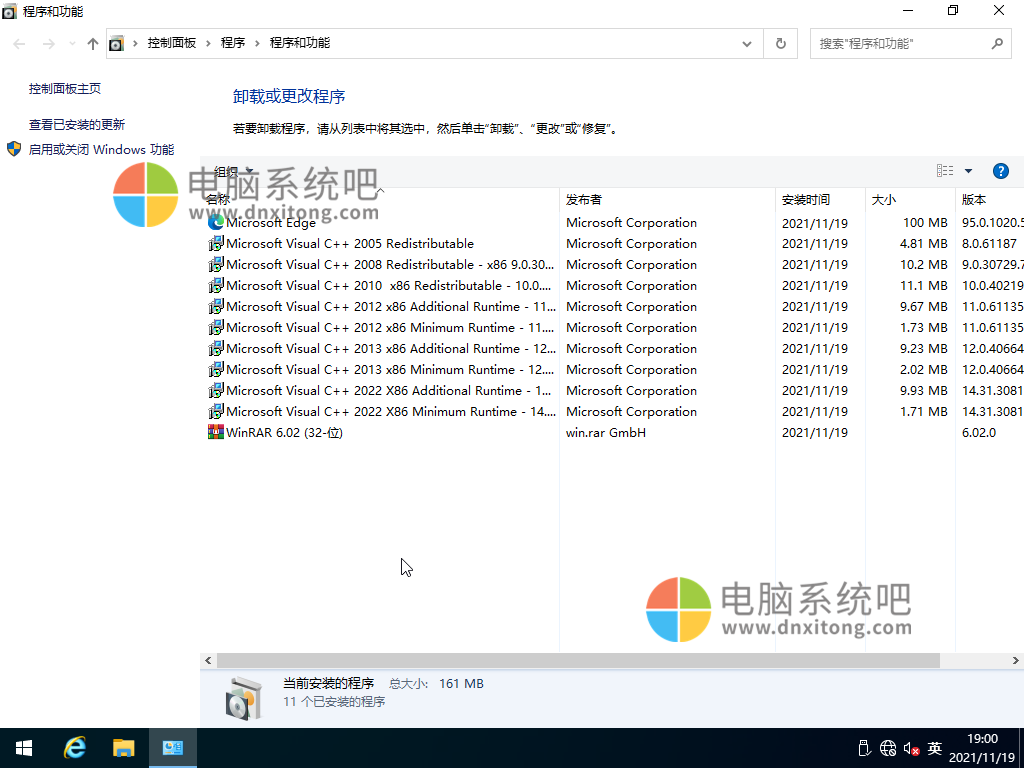
Task: Click the refresh button beside address bar
Action: [780, 44]
